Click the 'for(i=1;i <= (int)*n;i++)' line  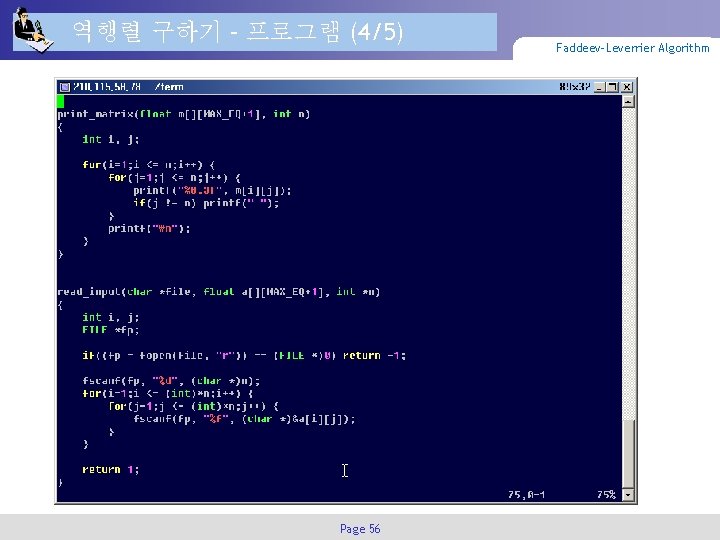[x=168, y=394]
